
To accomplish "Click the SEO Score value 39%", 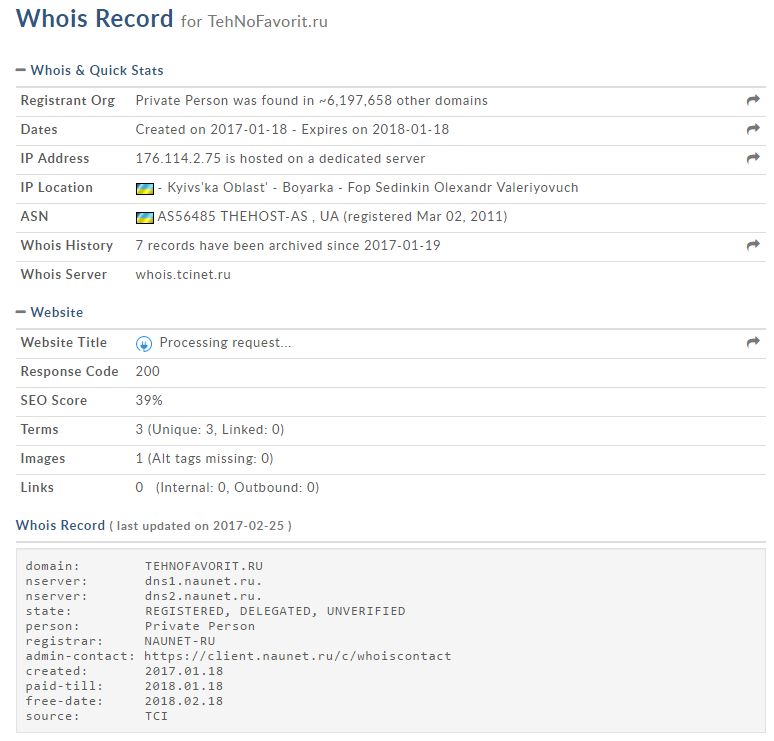I will point(149,400).
